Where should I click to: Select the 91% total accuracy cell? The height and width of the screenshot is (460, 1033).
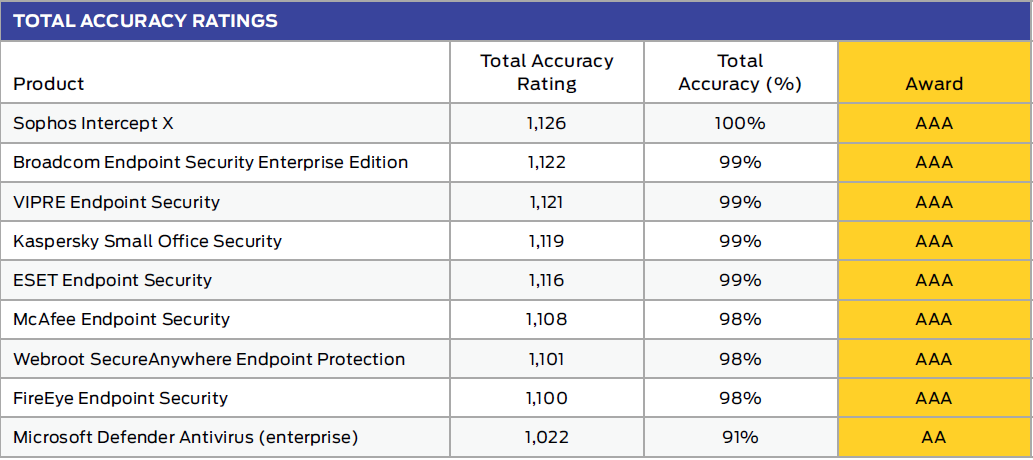tap(740, 437)
